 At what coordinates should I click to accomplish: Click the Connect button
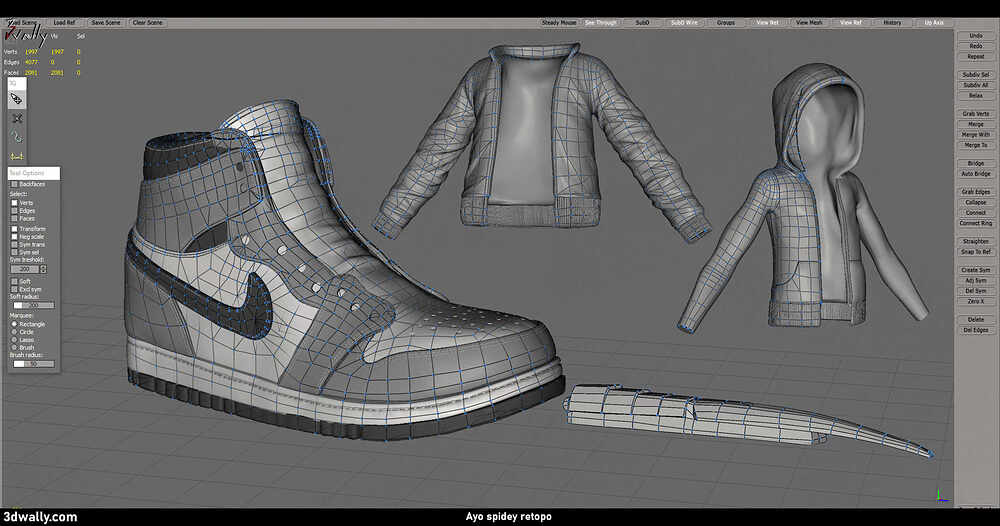click(976, 212)
